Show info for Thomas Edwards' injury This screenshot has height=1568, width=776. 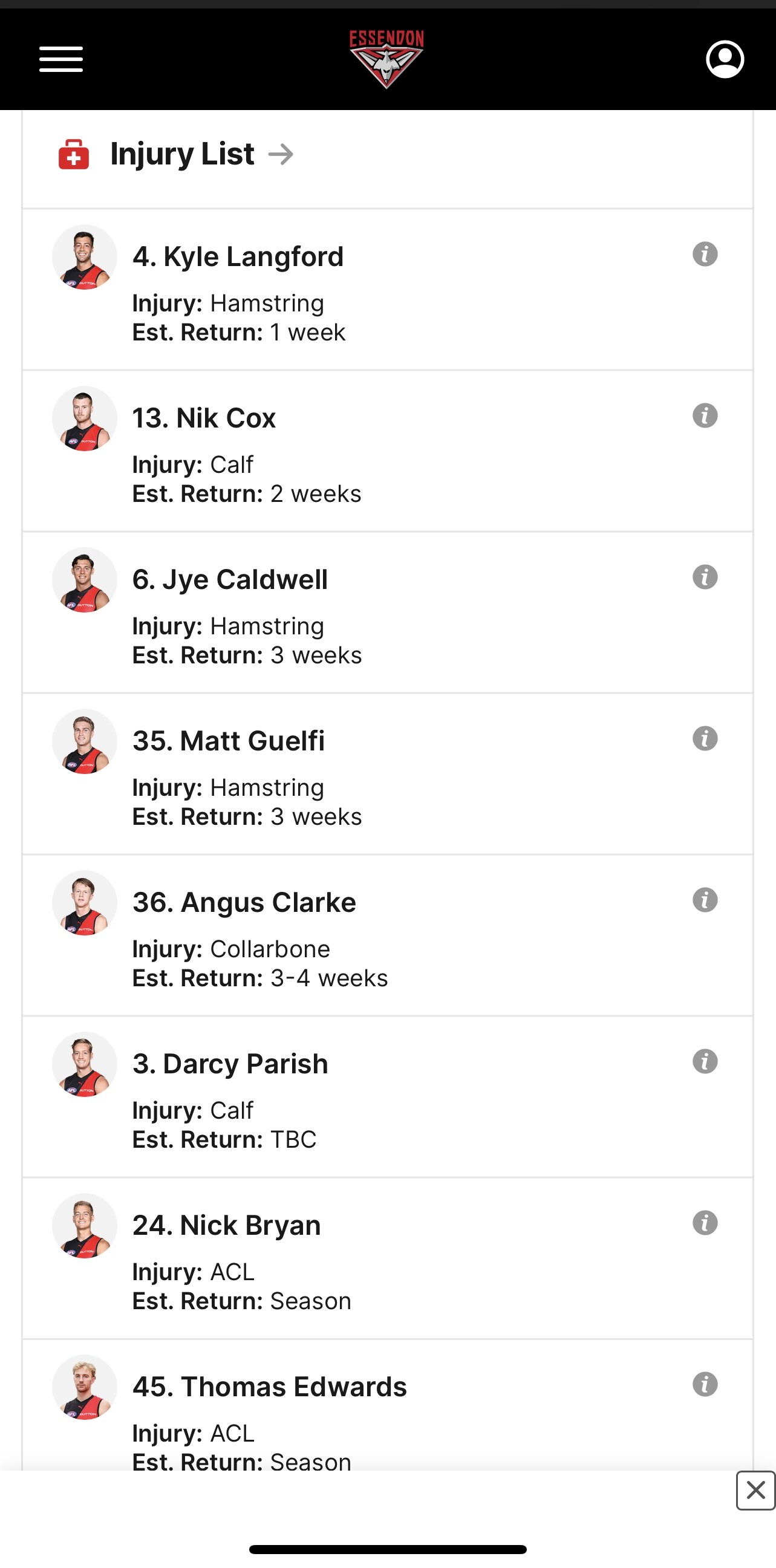click(x=705, y=1384)
